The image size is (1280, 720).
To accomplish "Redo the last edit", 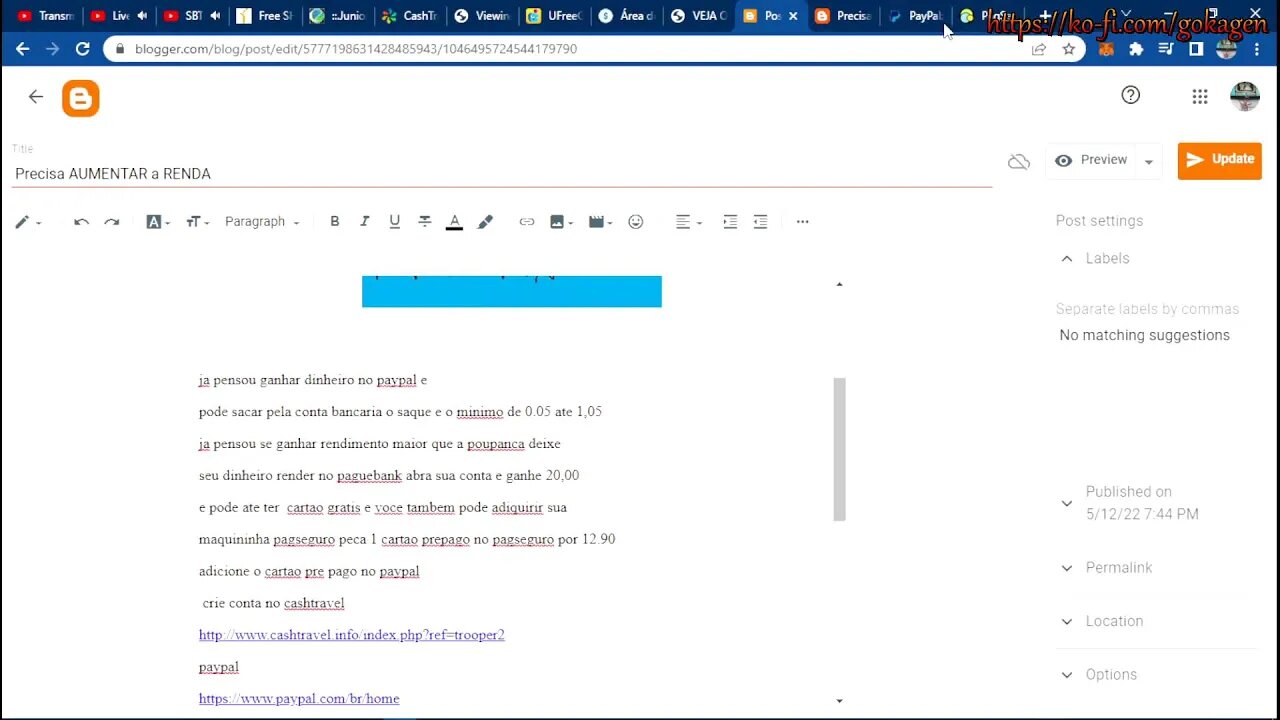I will click(x=112, y=222).
